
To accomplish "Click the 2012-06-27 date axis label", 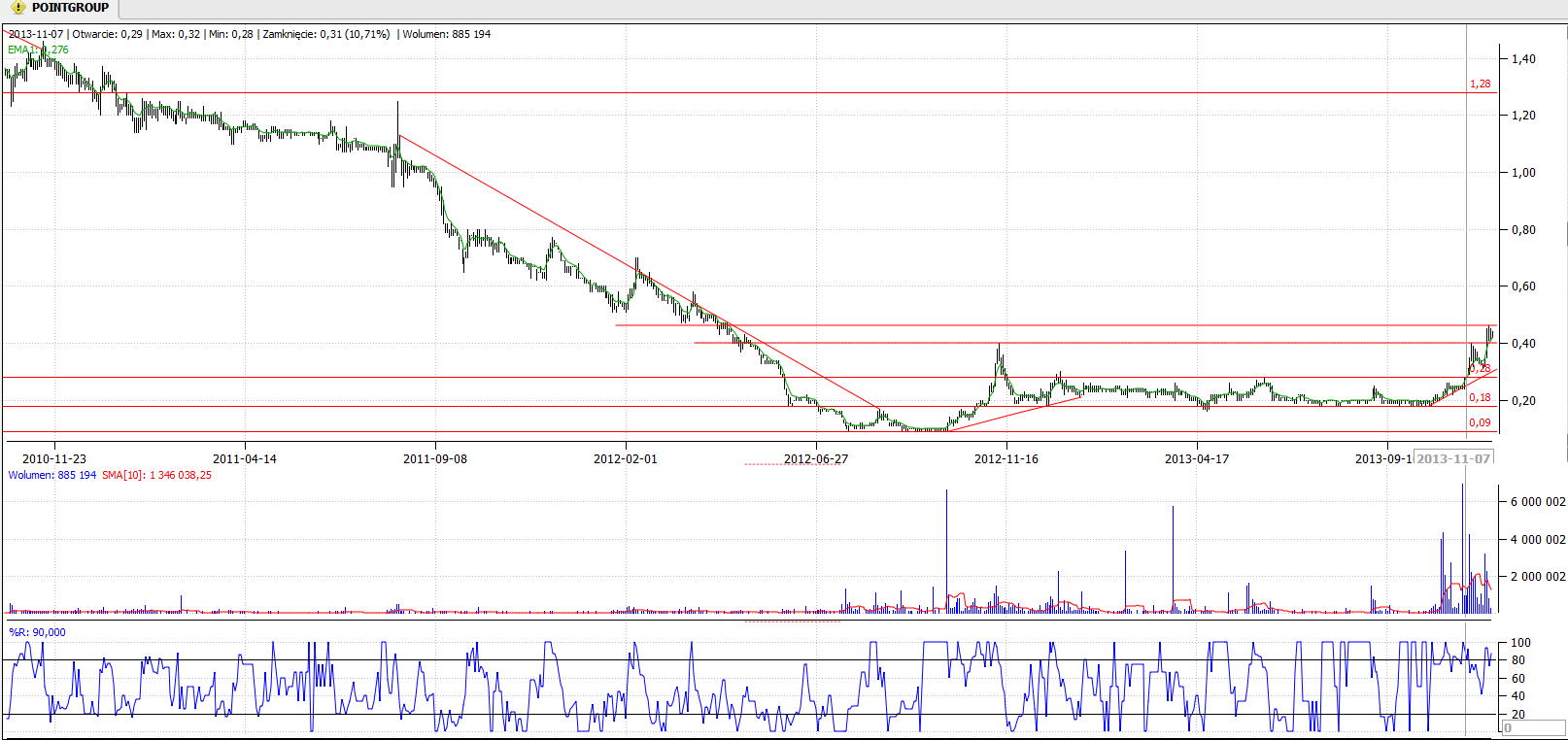I will [815, 458].
